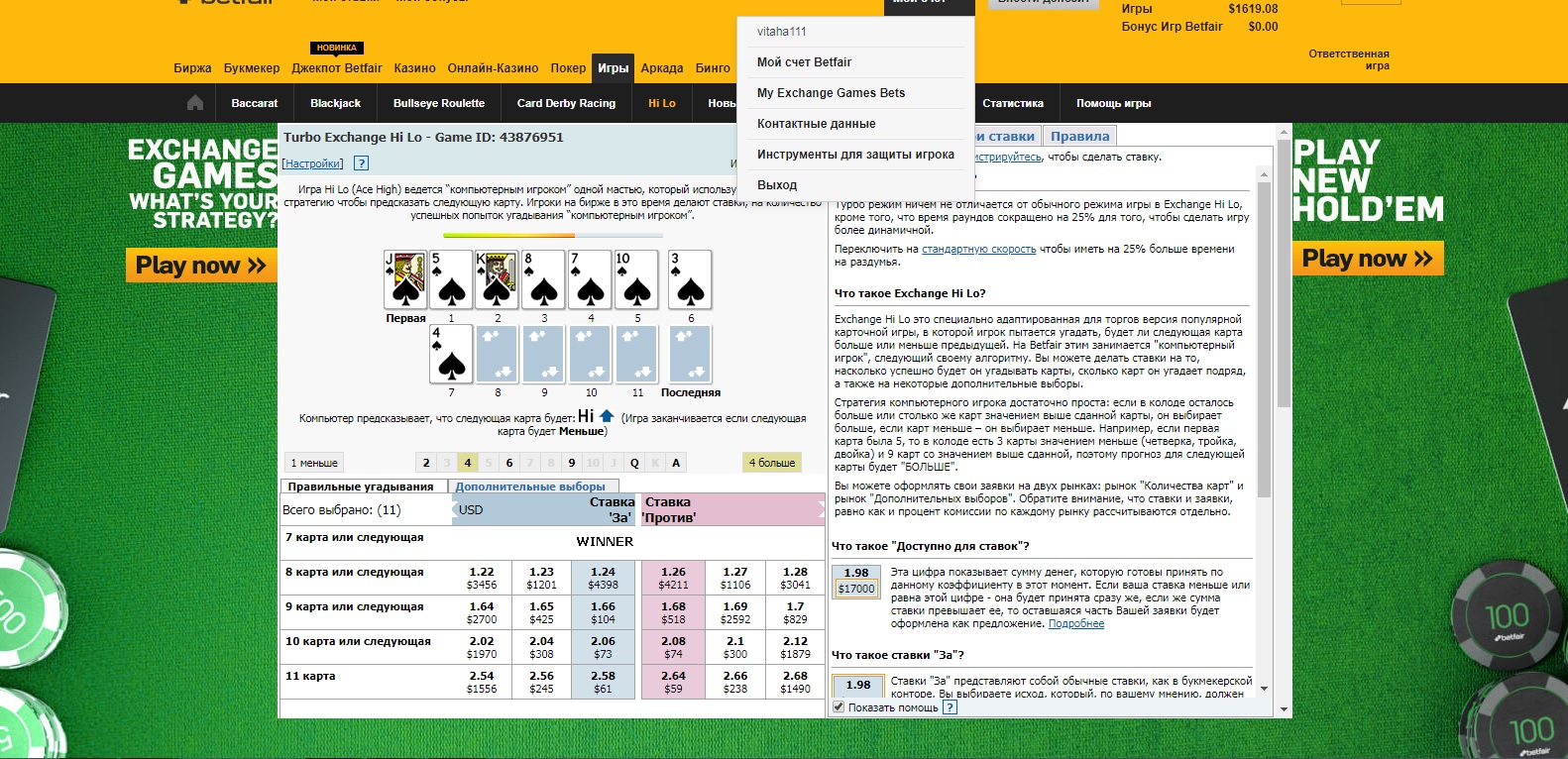The image size is (1568, 759).
Task: Click the 3 of spades card
Action: click(690, 279)
